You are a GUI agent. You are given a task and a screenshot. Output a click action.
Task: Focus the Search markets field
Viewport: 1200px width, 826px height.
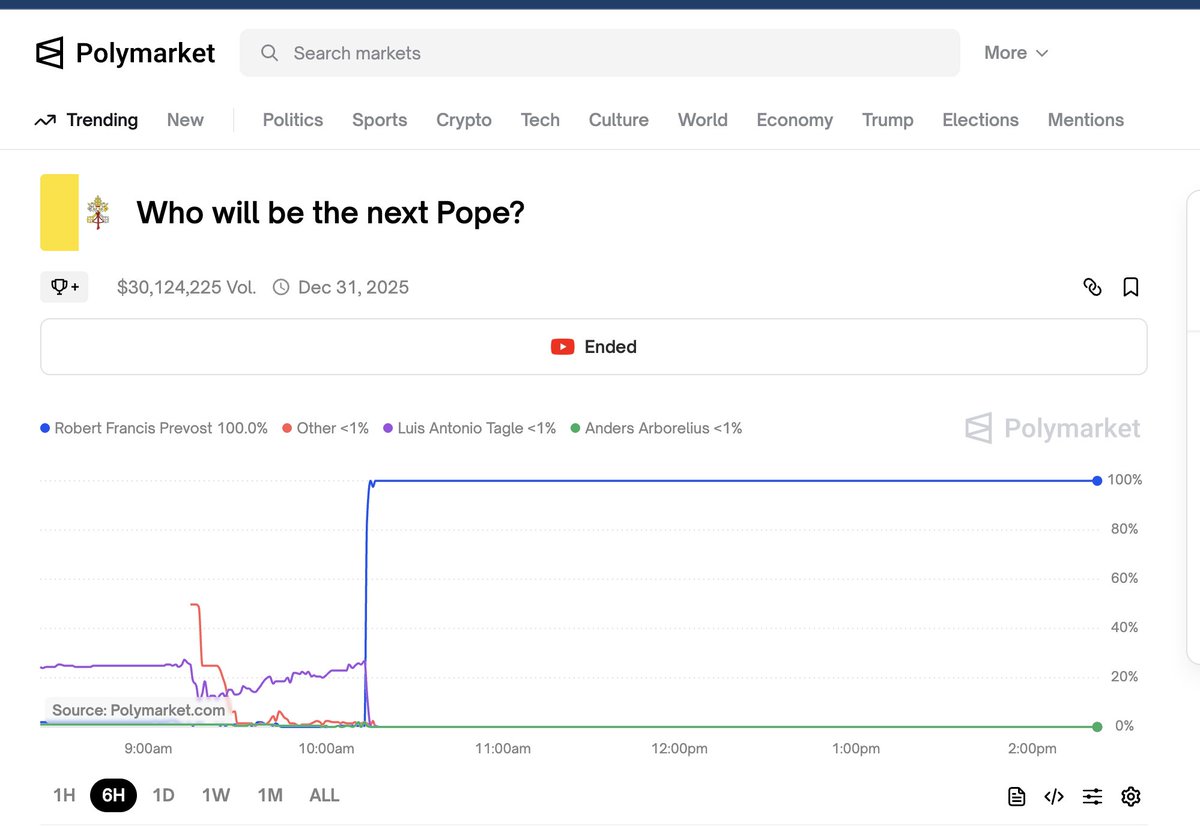click(600, 53)
